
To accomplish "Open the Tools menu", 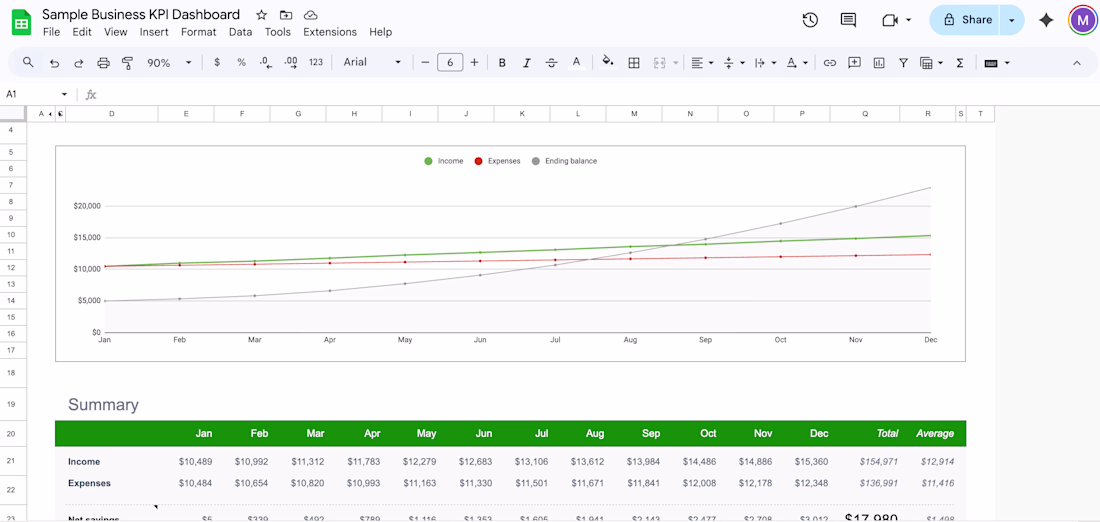I will click(x=278, y=32).
